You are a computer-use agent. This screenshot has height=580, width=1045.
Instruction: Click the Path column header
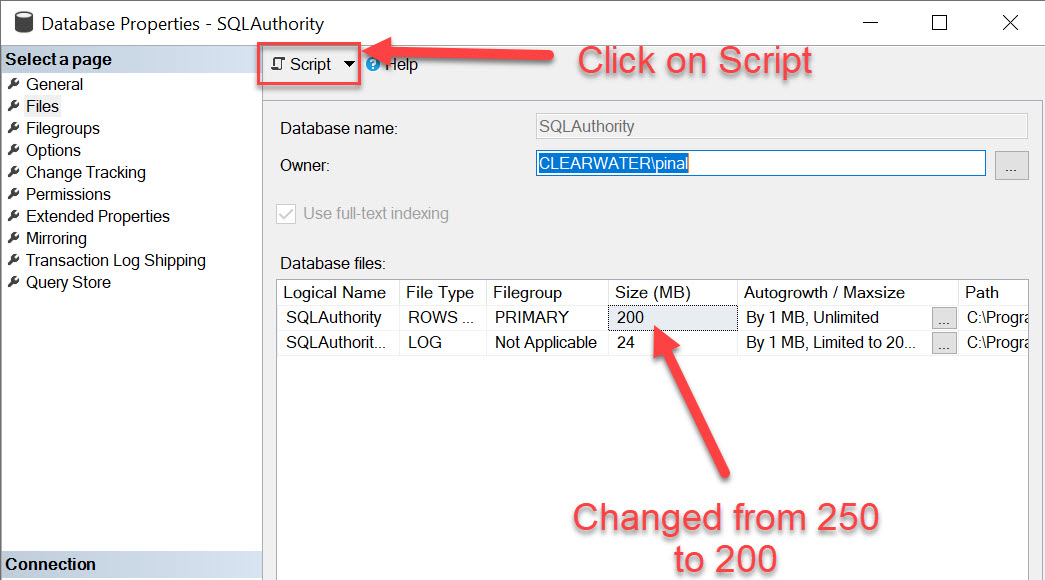(x=993, y=293)
